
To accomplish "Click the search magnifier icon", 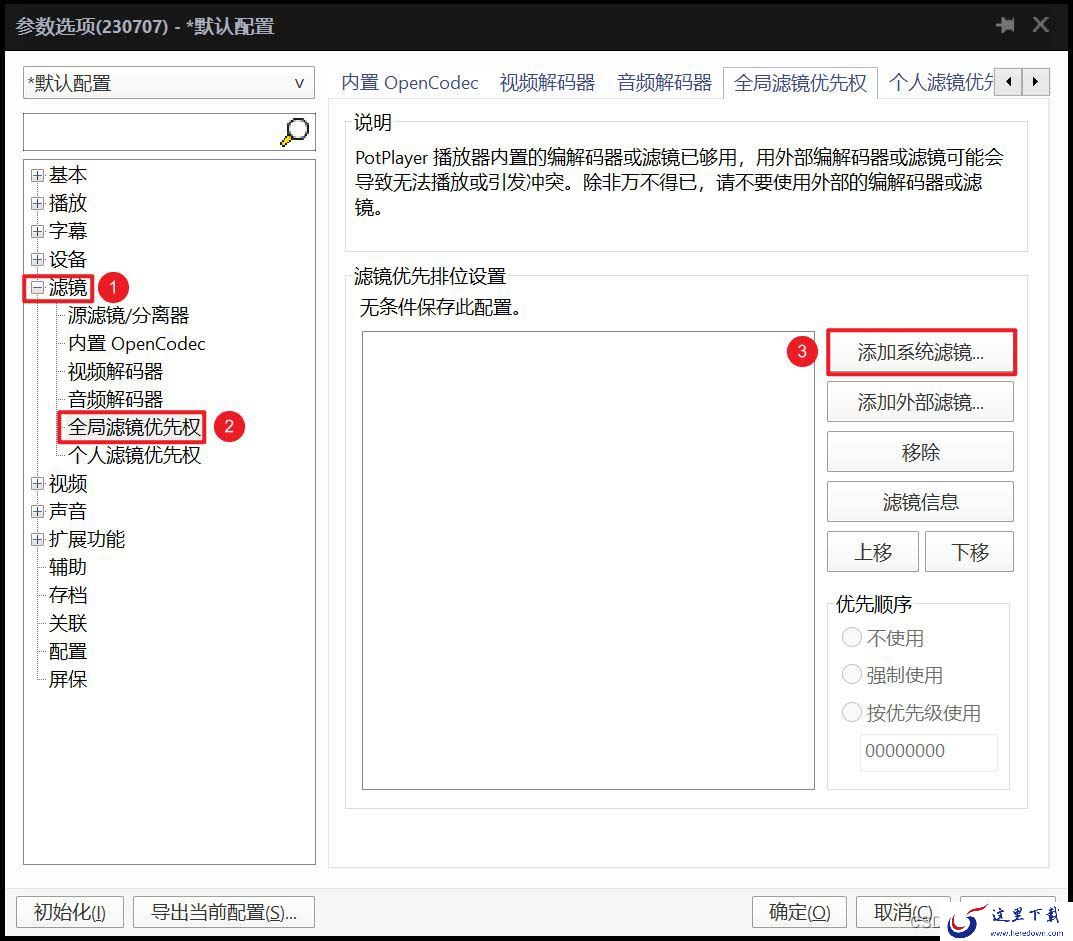I will [295, 131].
